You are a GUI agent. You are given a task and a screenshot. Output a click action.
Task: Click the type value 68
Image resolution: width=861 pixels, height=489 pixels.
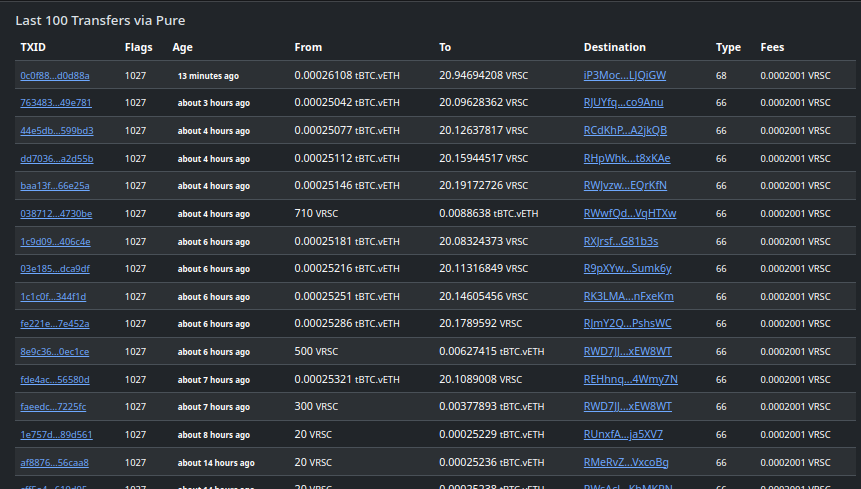[721, 76]
